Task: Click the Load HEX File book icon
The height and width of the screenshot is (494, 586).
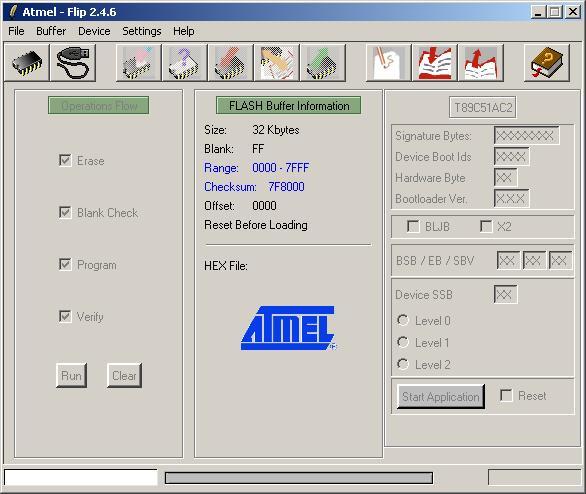Action: click(x=435, y=62)
